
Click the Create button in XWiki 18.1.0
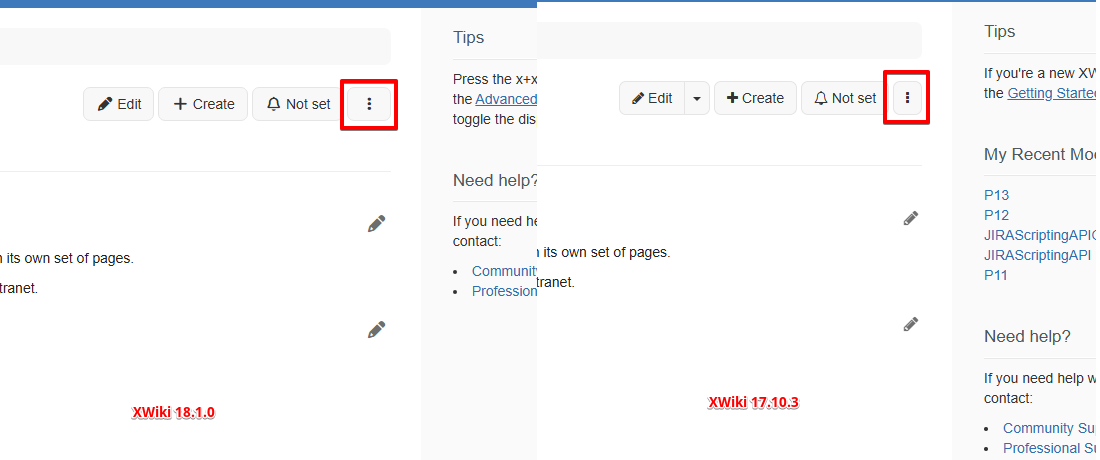click(x=203, y=104)
